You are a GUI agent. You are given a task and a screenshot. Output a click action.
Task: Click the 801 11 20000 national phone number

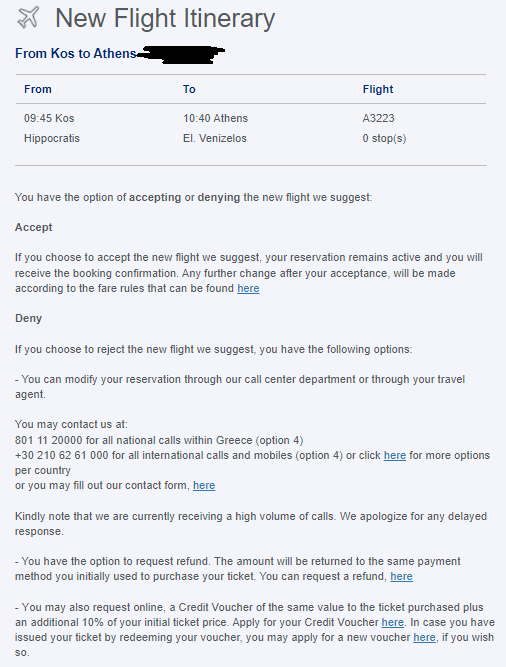(x=49, y=440)
